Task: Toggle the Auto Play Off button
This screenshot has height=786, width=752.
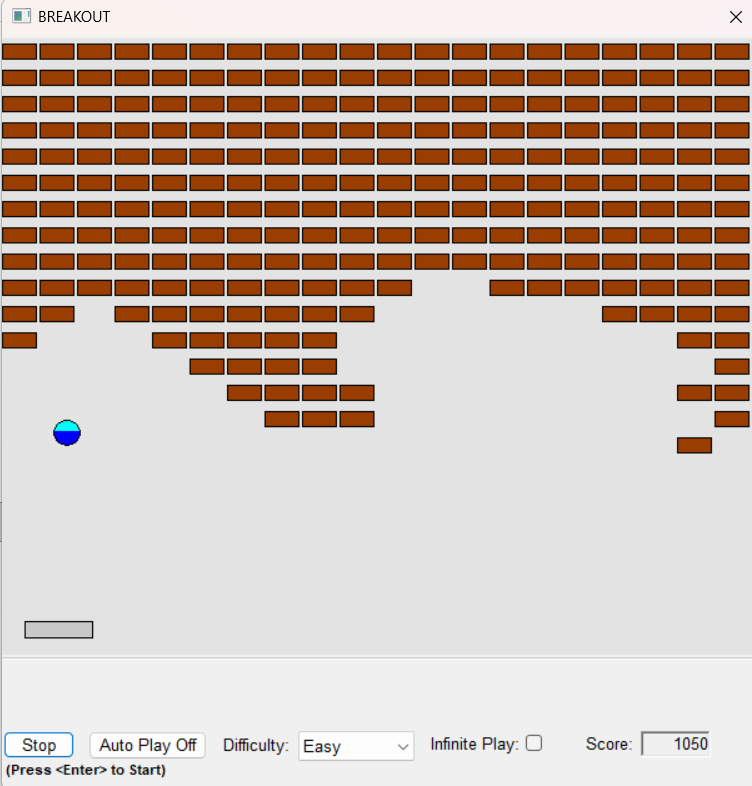Action: pyautogui.click(x=148, y=745)
